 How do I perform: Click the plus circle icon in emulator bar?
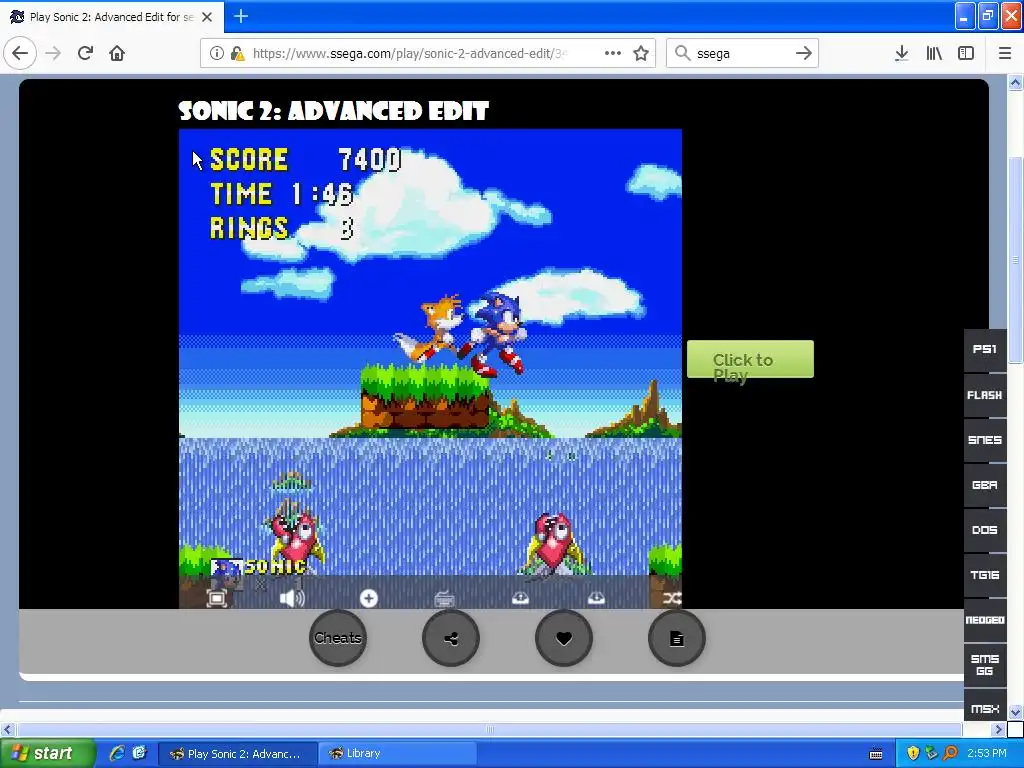[369, 598]
